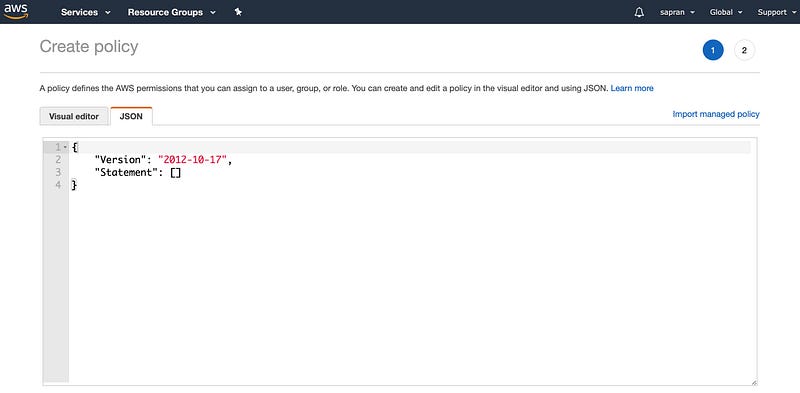Open the Global region dropdown

click(726, 12)
